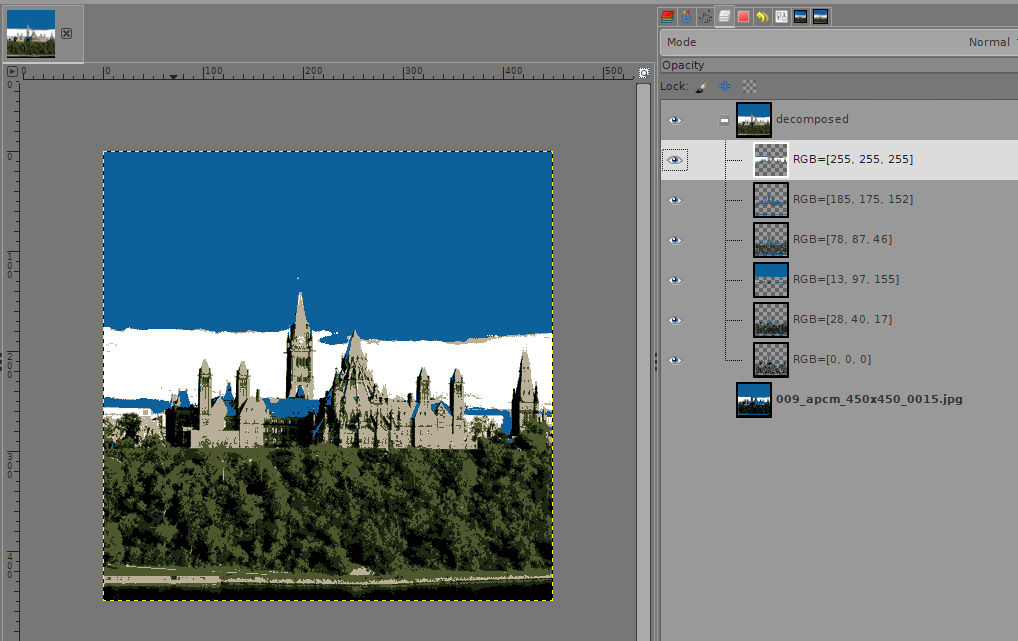
Task: Click the Undo History yellow arrow tab
Action: tap(762, 17)
